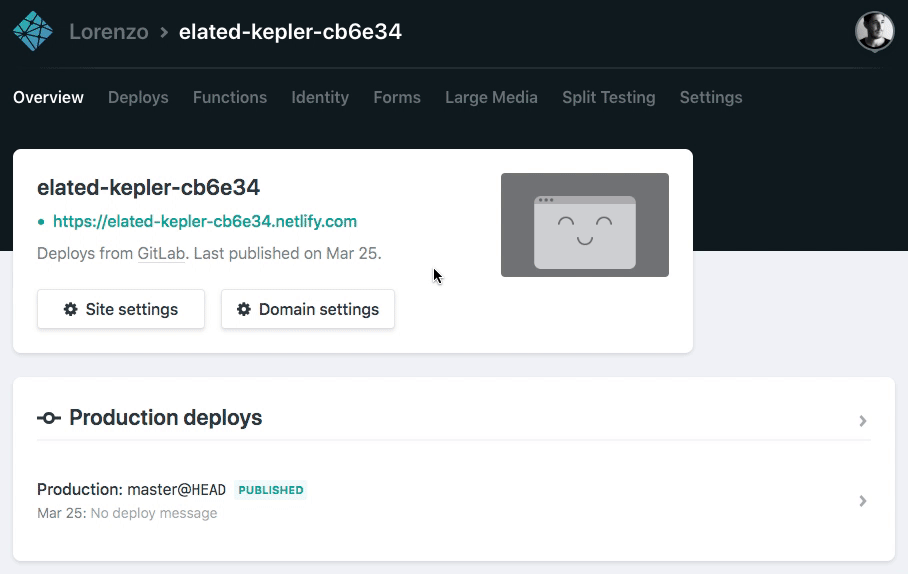This screenshot has width=908, height=574.
Task: Open the elated-kepler-cb6e34.netlify.com site URL
Action: (x=204, y=221)
